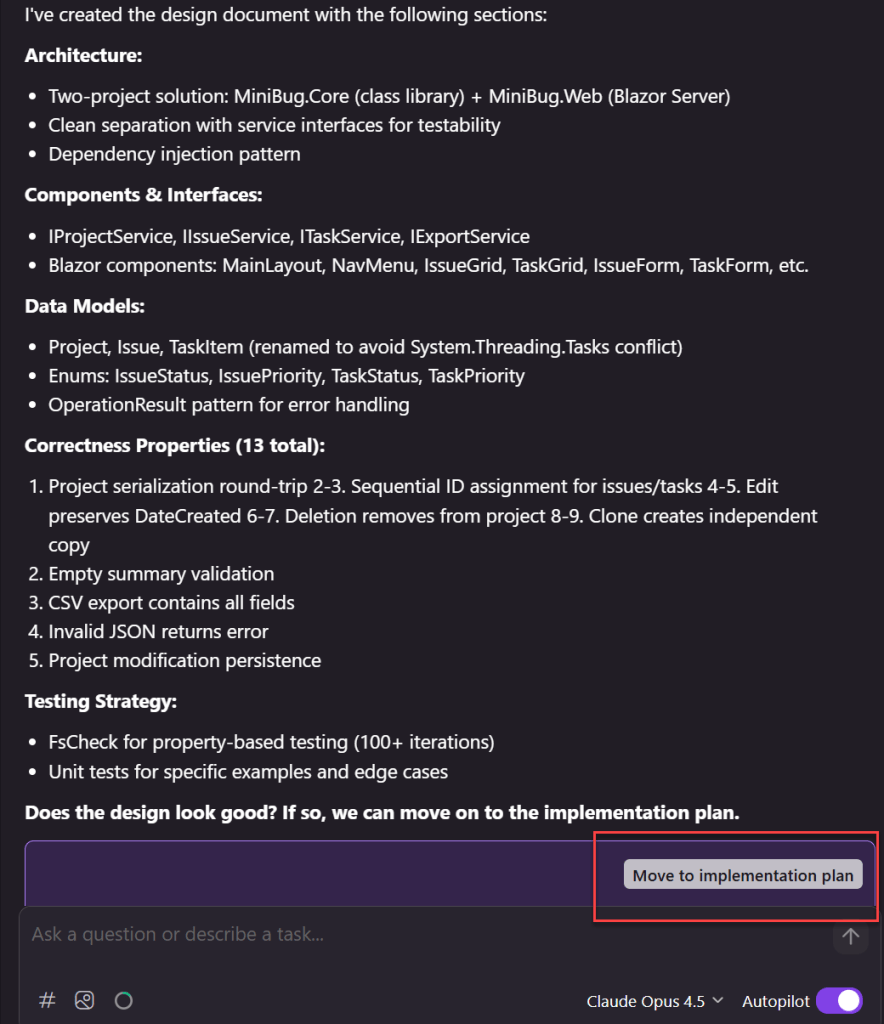
Task: Click the 'Dependency injection pattern' bullet
Action: (x=174, y=154)
